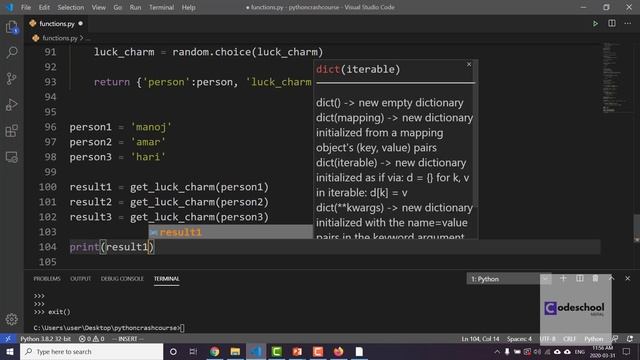Open notifications bell in status bar
The image size is (640, 360).
click(x=630, y=339)
